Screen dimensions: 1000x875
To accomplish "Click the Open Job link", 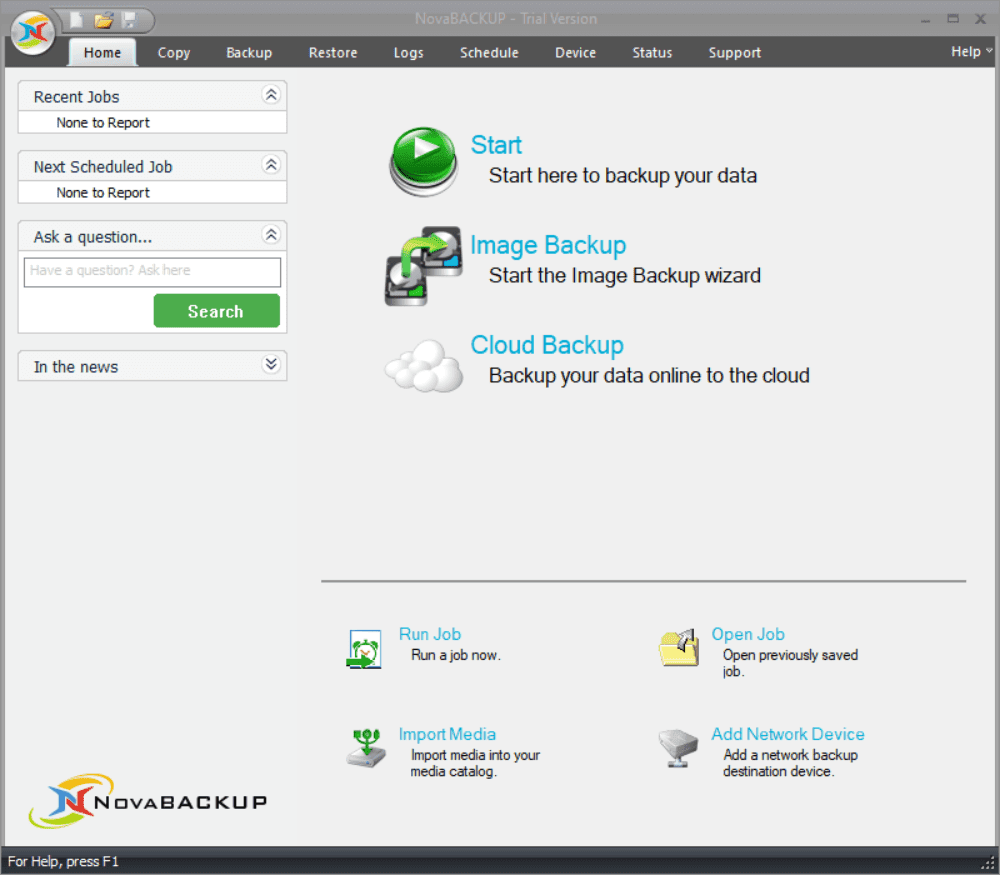I will (748, 634).
